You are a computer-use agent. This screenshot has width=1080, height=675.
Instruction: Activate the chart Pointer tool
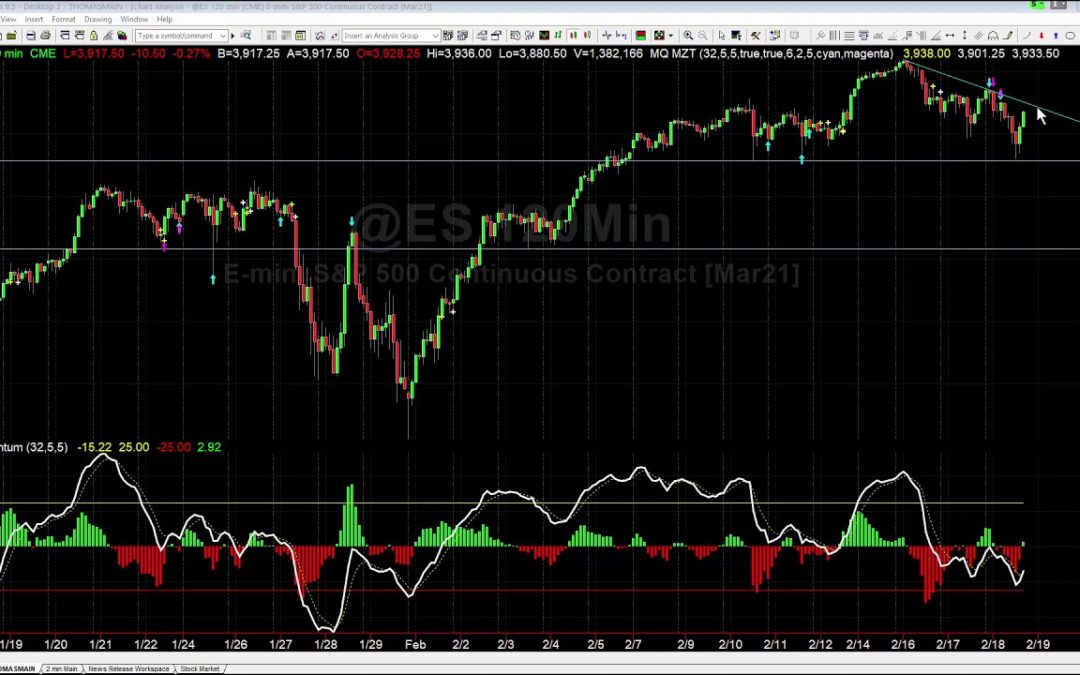coord(721,35)
